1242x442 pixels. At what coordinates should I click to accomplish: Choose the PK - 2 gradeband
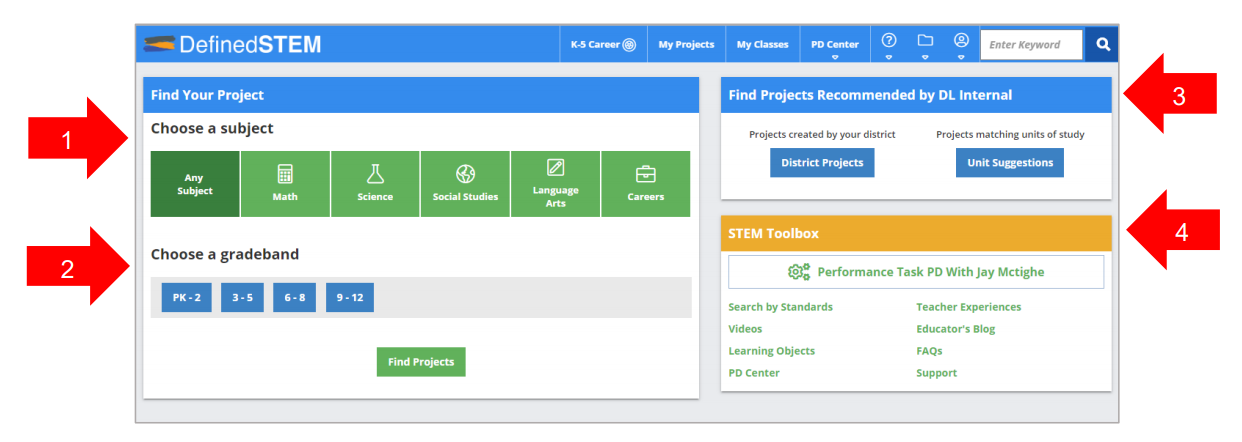187,298
